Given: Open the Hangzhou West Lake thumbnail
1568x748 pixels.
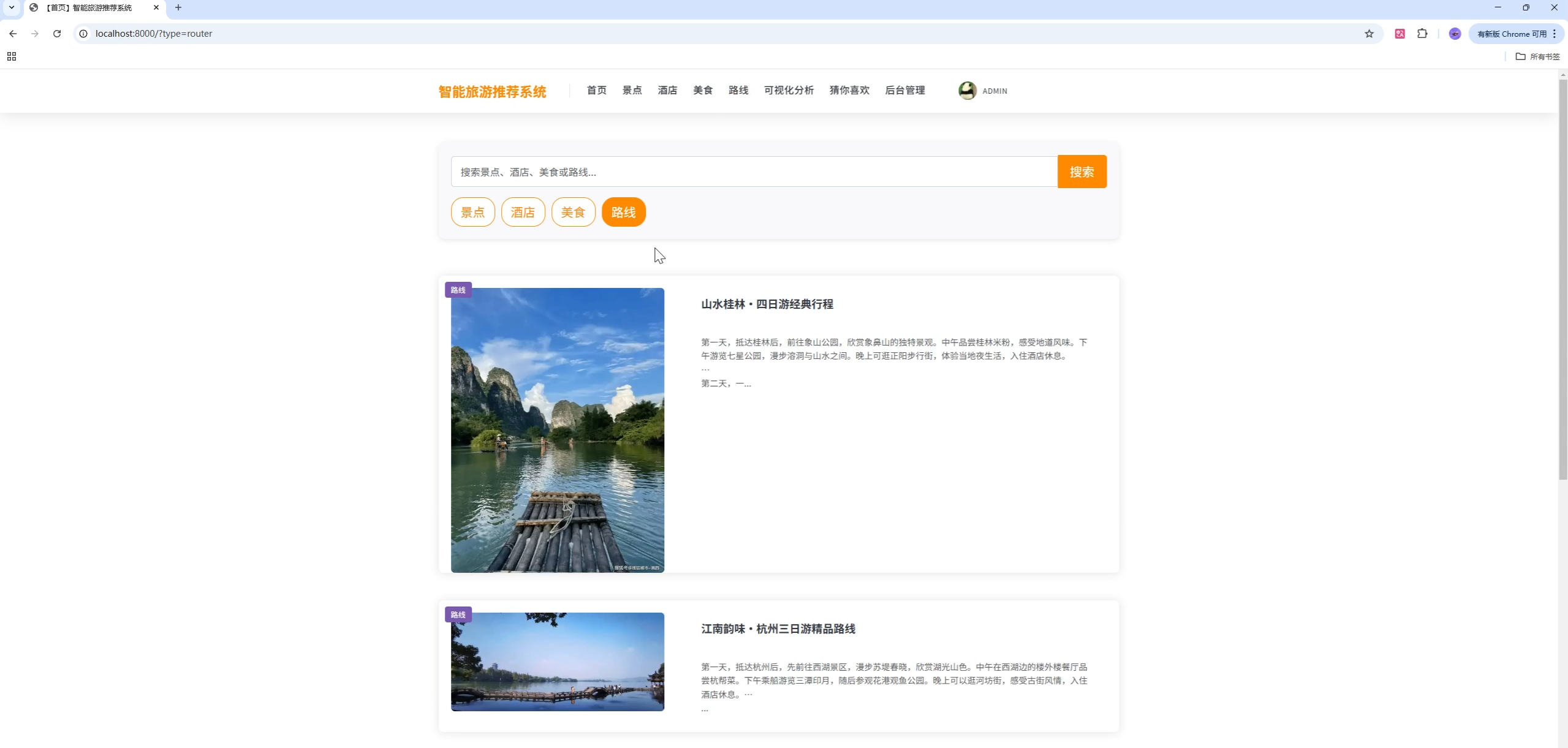Looking at the screenshot, I should click(x=558, y=662).
